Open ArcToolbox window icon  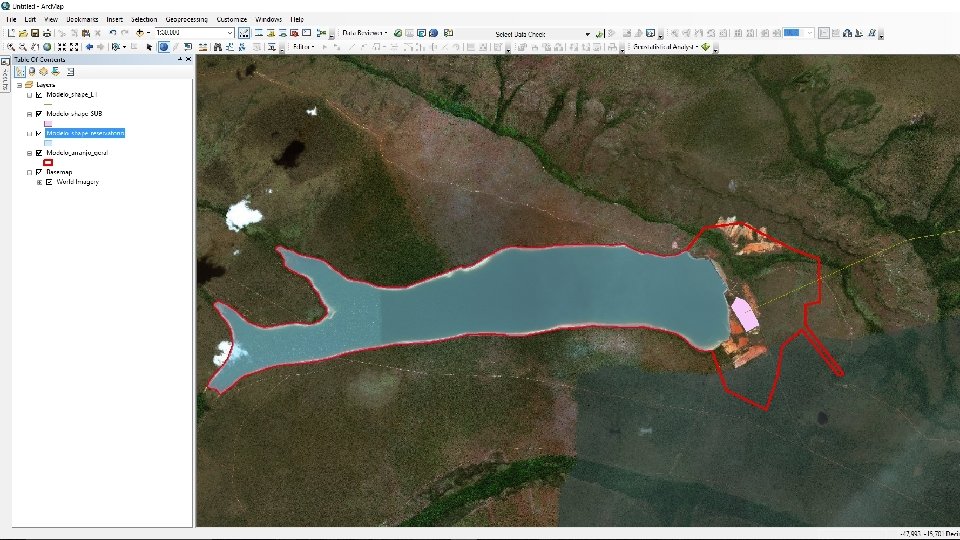click(x=294, y=33)
